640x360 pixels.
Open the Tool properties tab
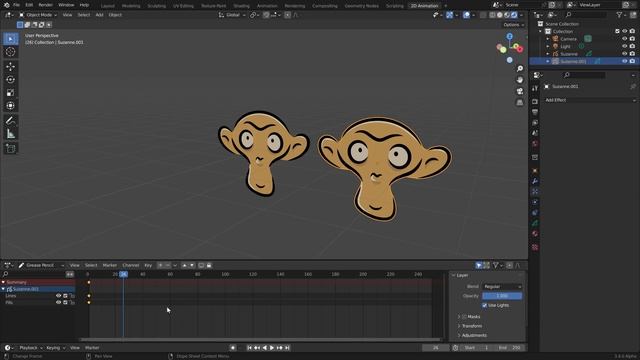tap(535, 89)
